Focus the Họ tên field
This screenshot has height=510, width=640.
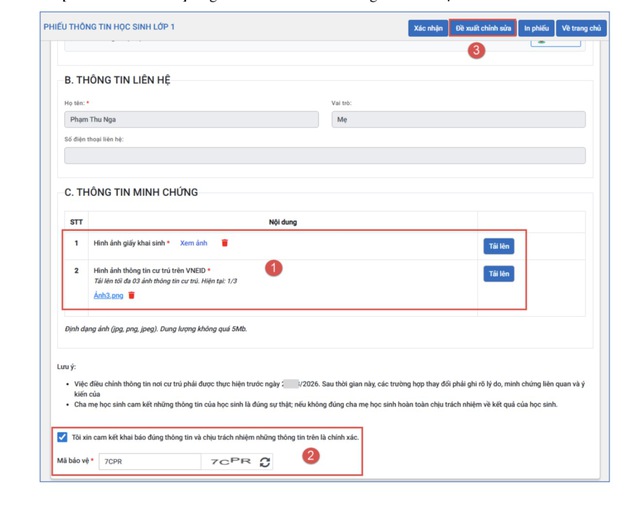click(190, 119)
